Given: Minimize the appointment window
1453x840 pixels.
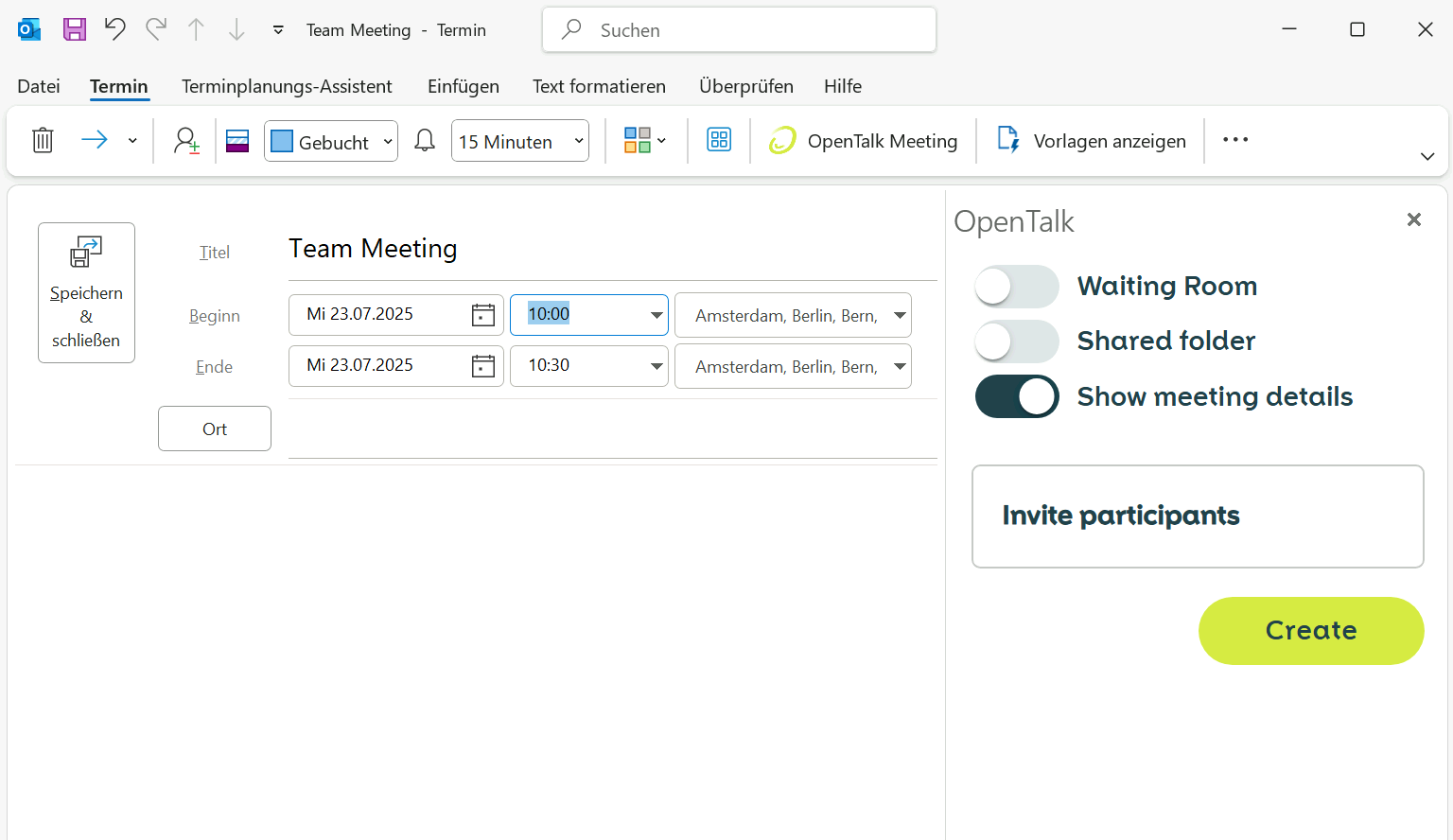Looking at the screenshot, I should tap(1289, 29).
